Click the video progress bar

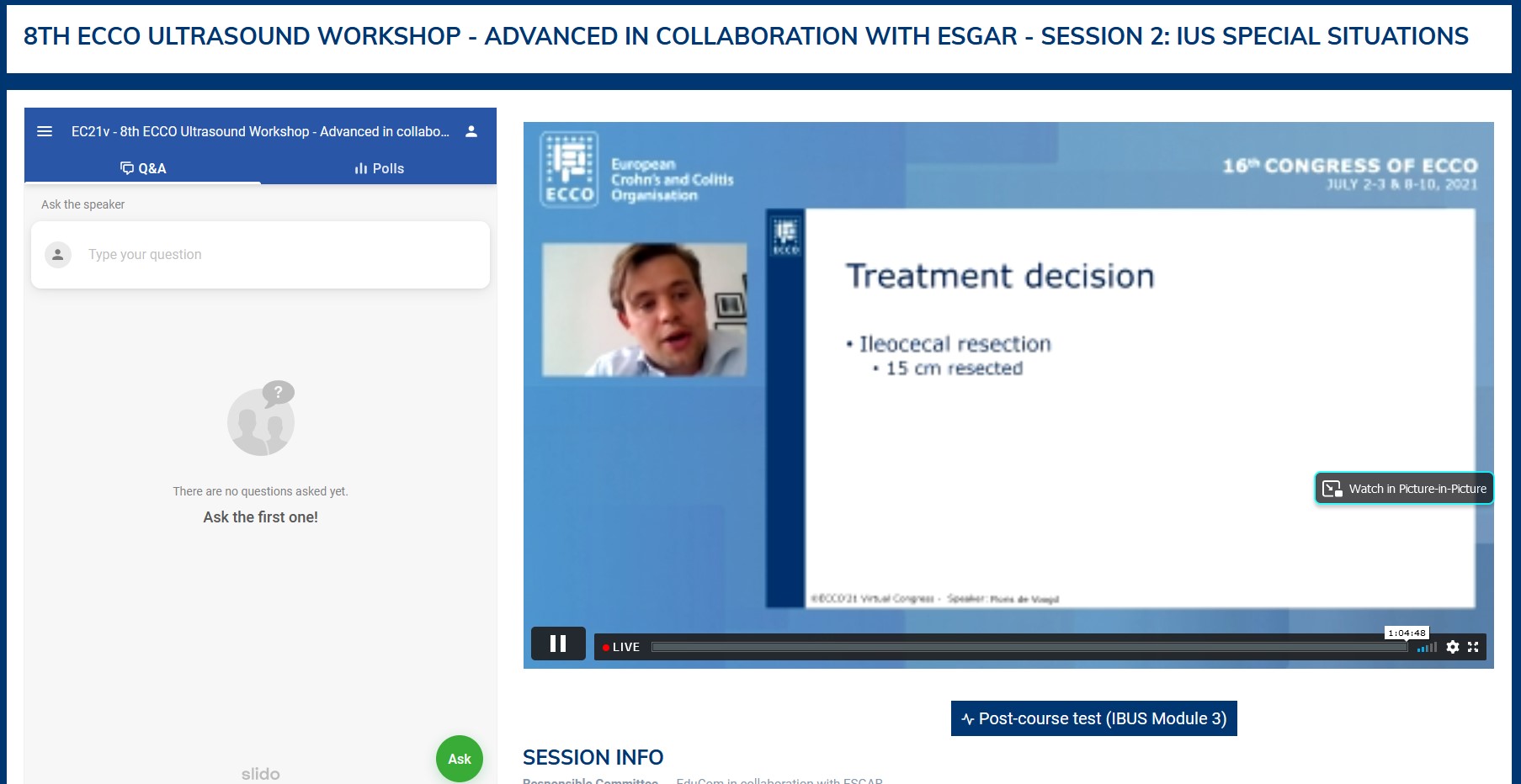coord(1029,647)
